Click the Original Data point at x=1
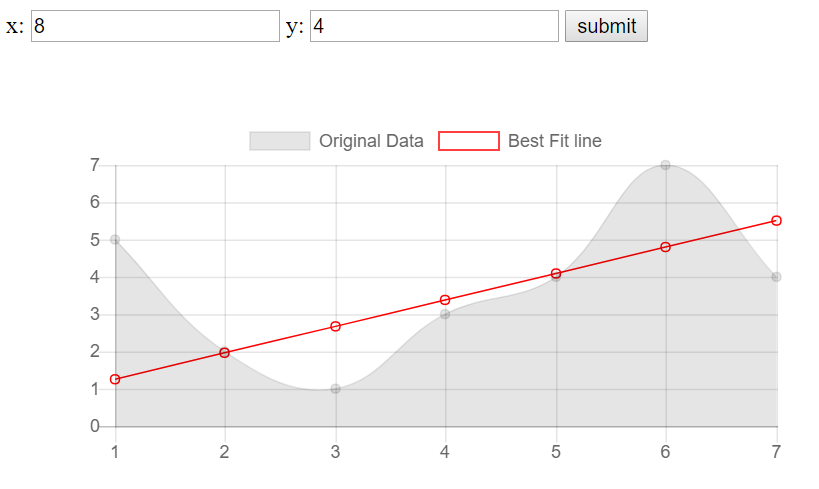 (x=115, y=240)
